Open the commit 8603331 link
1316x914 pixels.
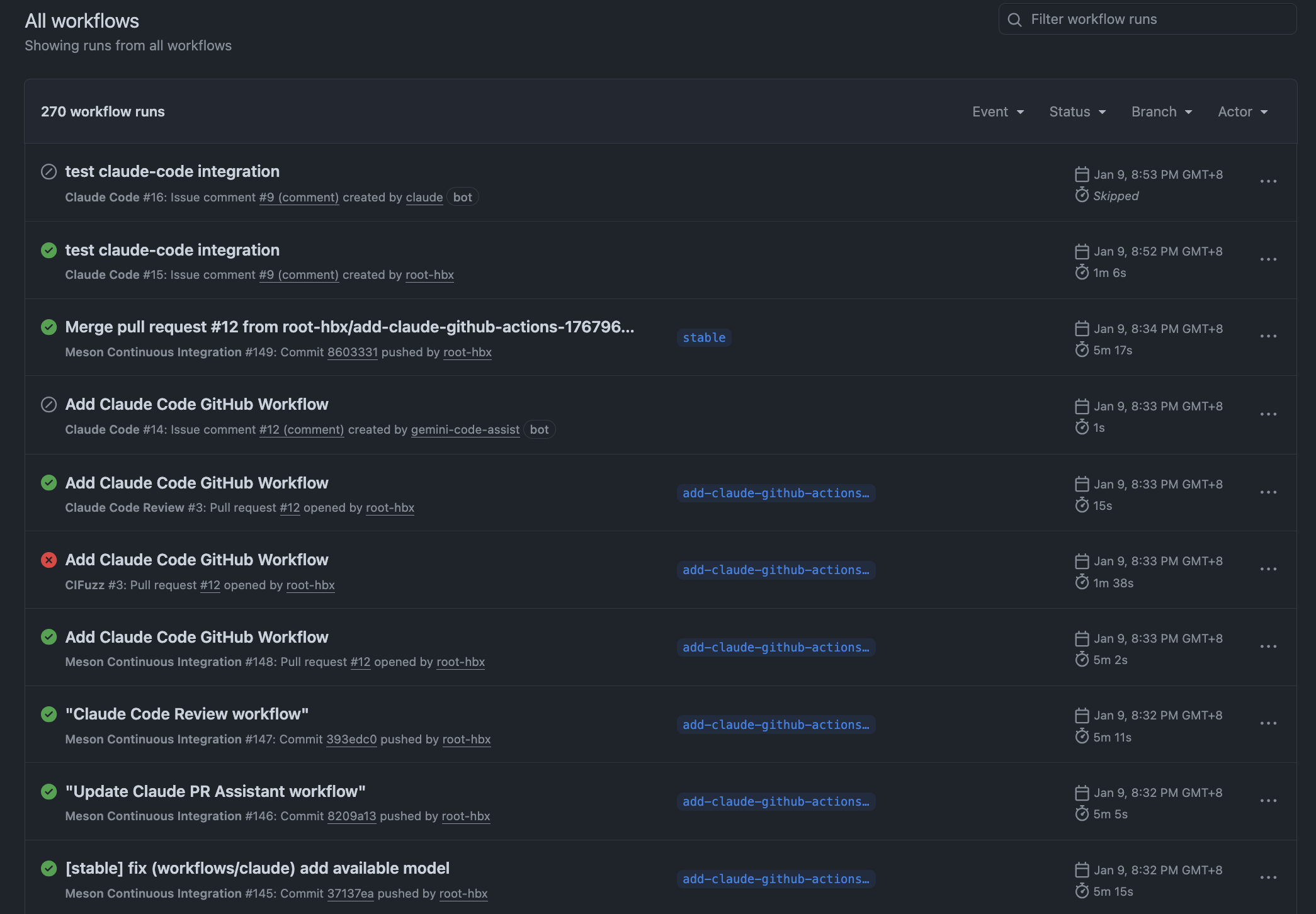coord(352,353)
